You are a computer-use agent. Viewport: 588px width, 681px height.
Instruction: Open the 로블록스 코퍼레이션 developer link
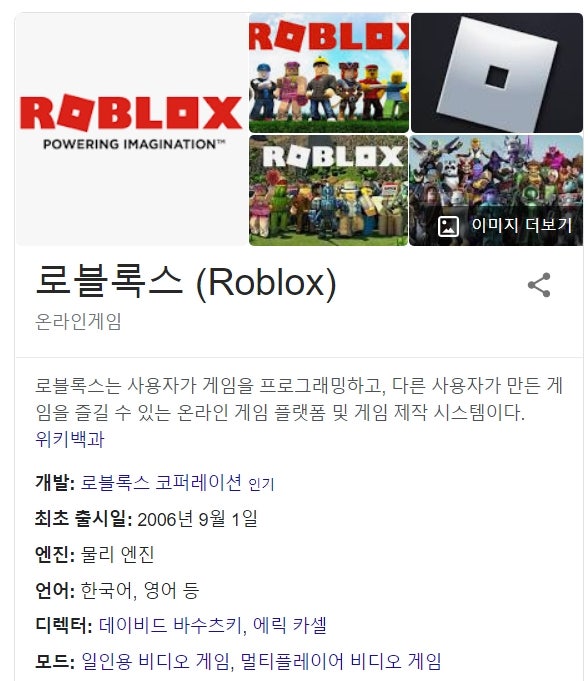[x=161, y=483]
